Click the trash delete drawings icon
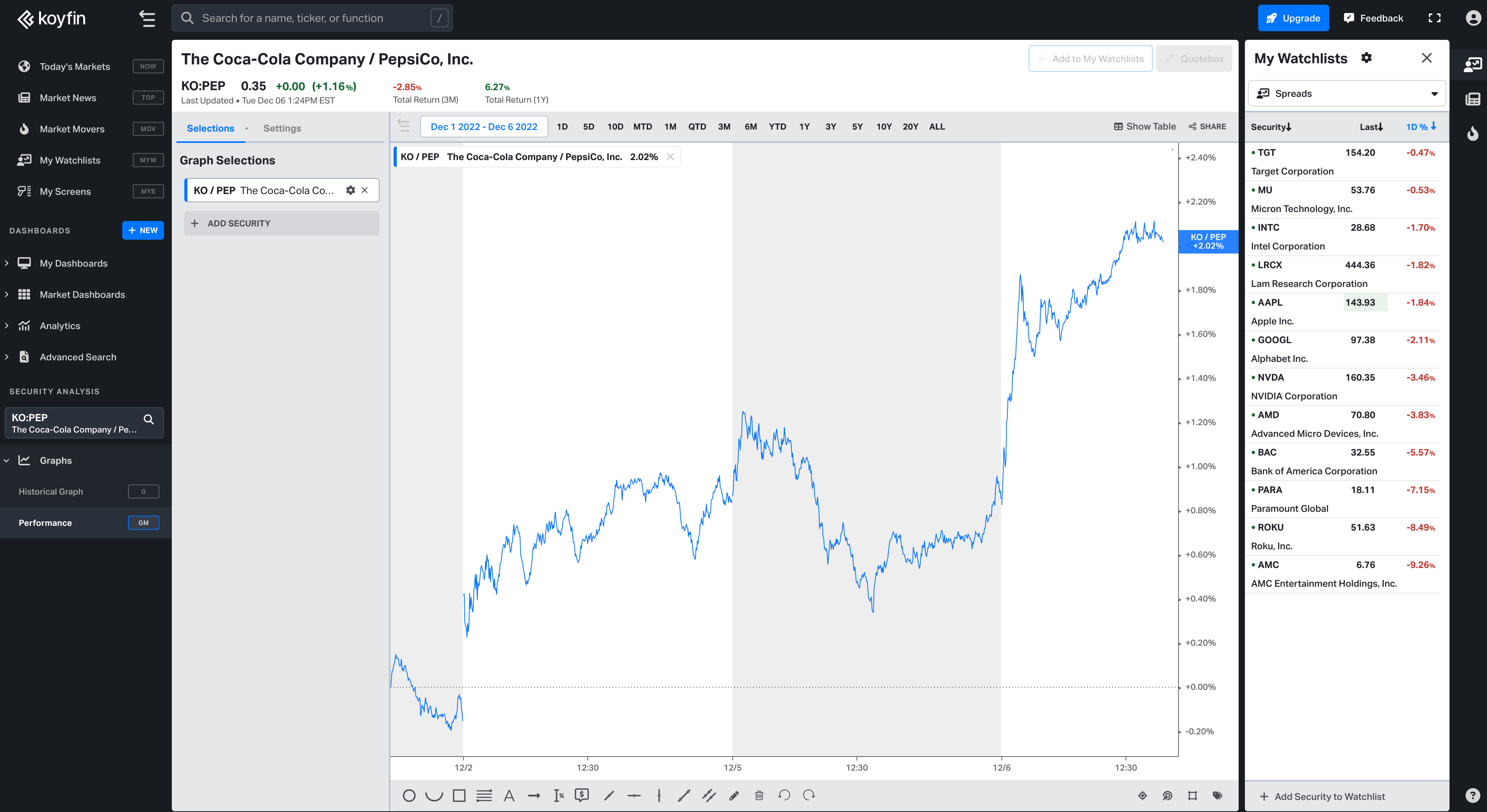Screen dimensions: 1487x812 [759, 796]
